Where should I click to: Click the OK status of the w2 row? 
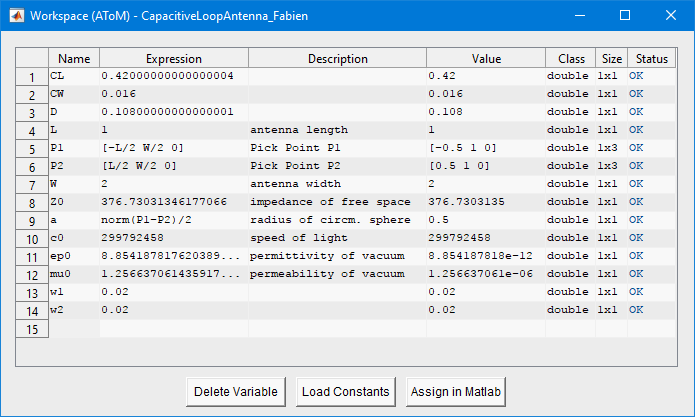point(652,310)
